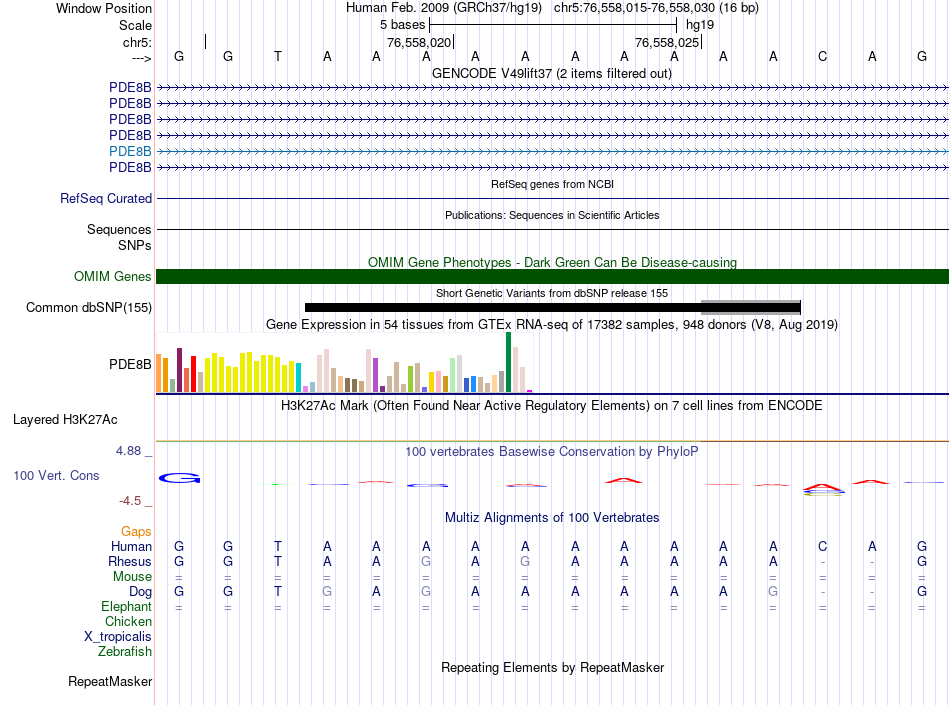Click the Window Position label
The width and height of the screenshot is (950, 705).
click(104, 8)
